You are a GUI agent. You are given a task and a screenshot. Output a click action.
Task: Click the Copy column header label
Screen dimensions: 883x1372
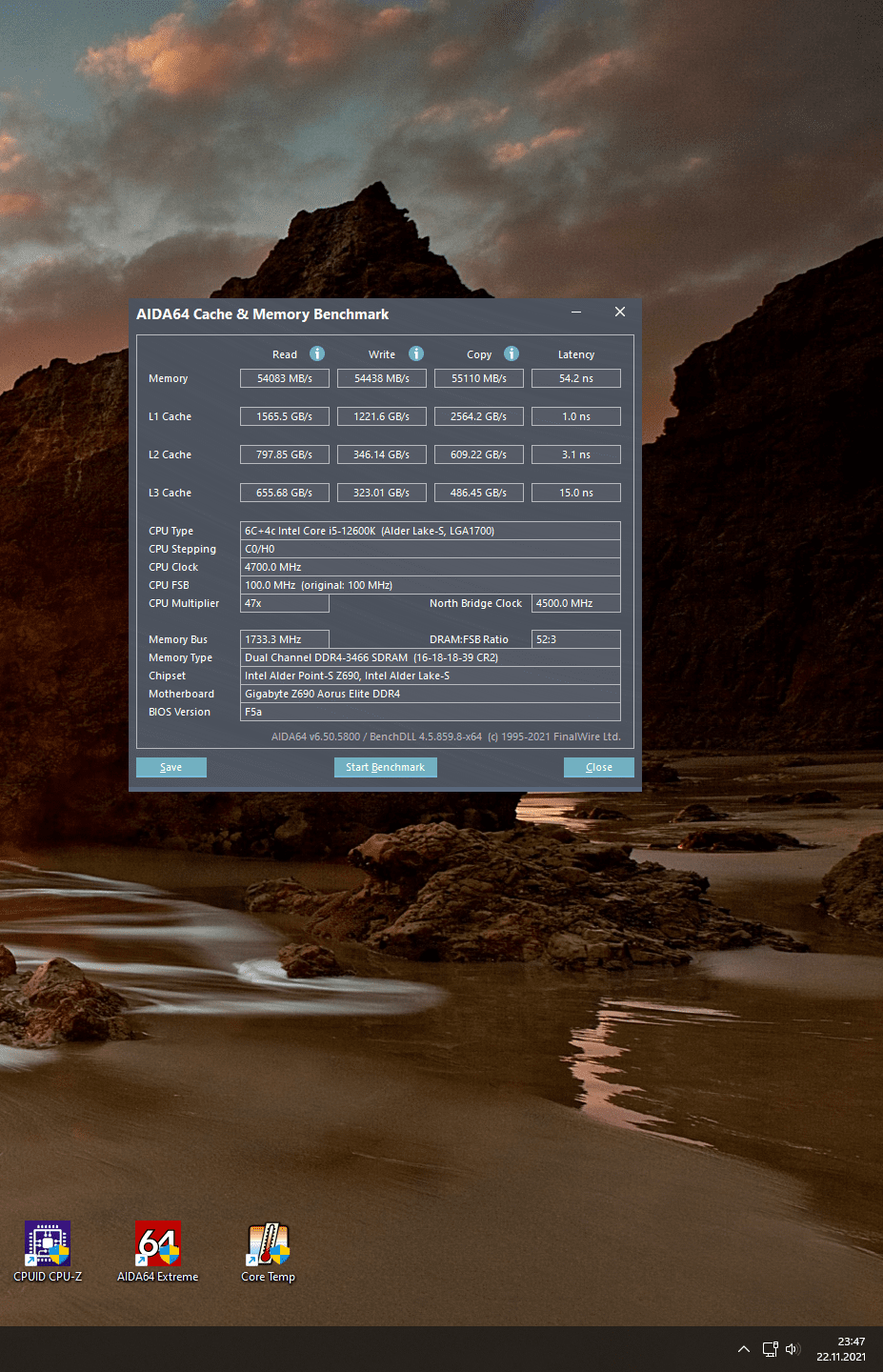click(479, 354)
